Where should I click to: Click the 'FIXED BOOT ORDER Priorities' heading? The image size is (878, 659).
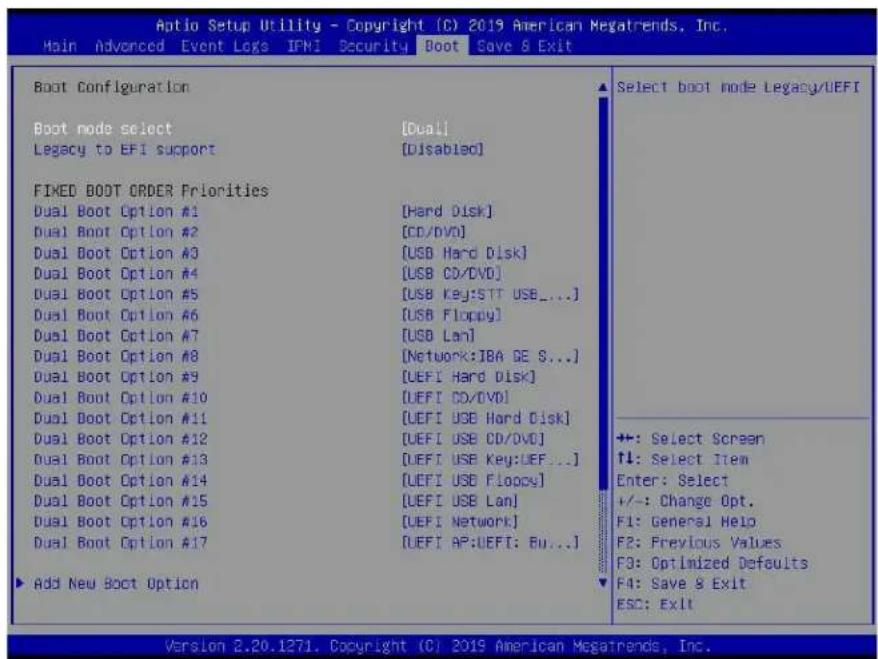(151, 191)
